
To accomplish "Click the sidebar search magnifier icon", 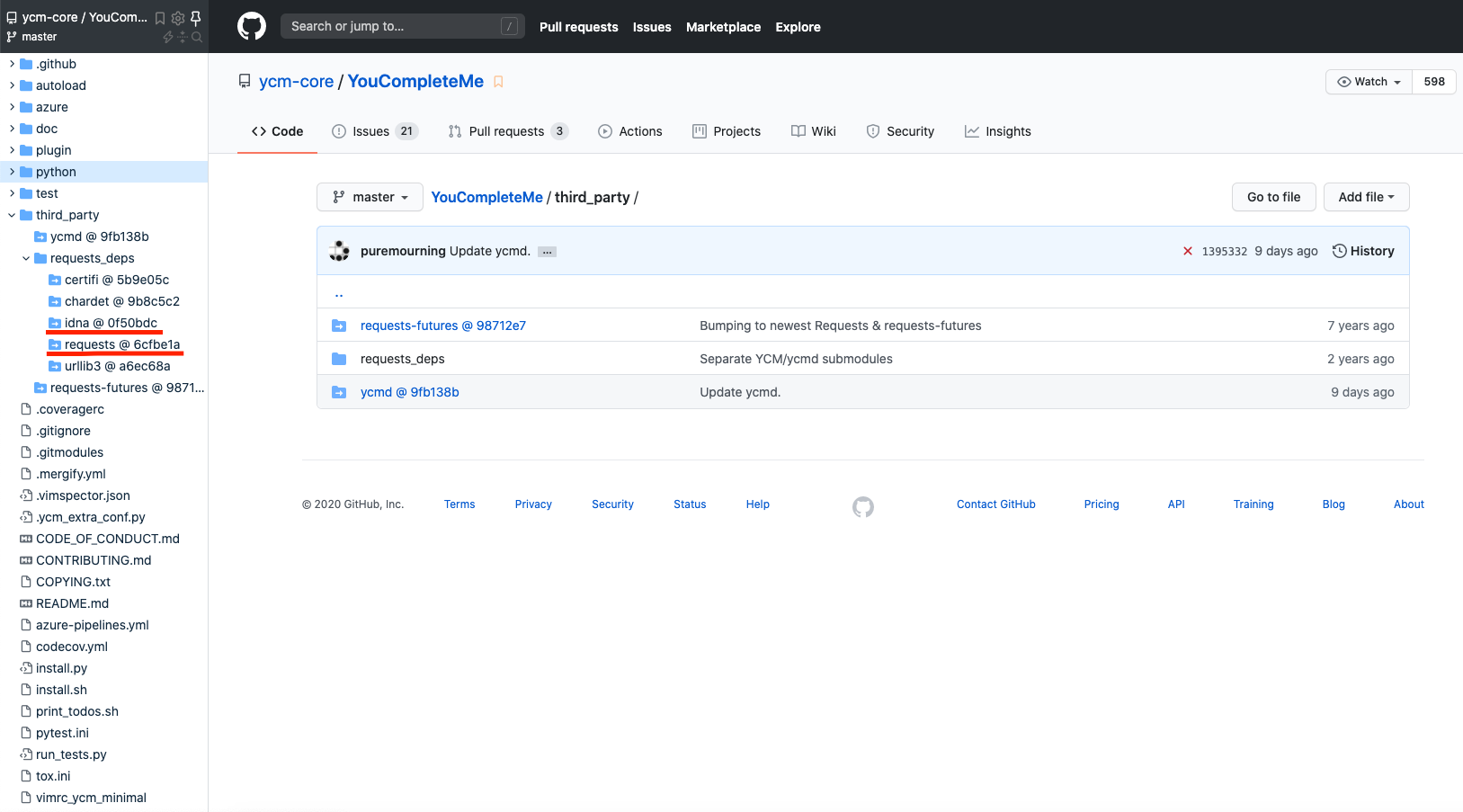I will pyautogui.click(x=197, y=37).
